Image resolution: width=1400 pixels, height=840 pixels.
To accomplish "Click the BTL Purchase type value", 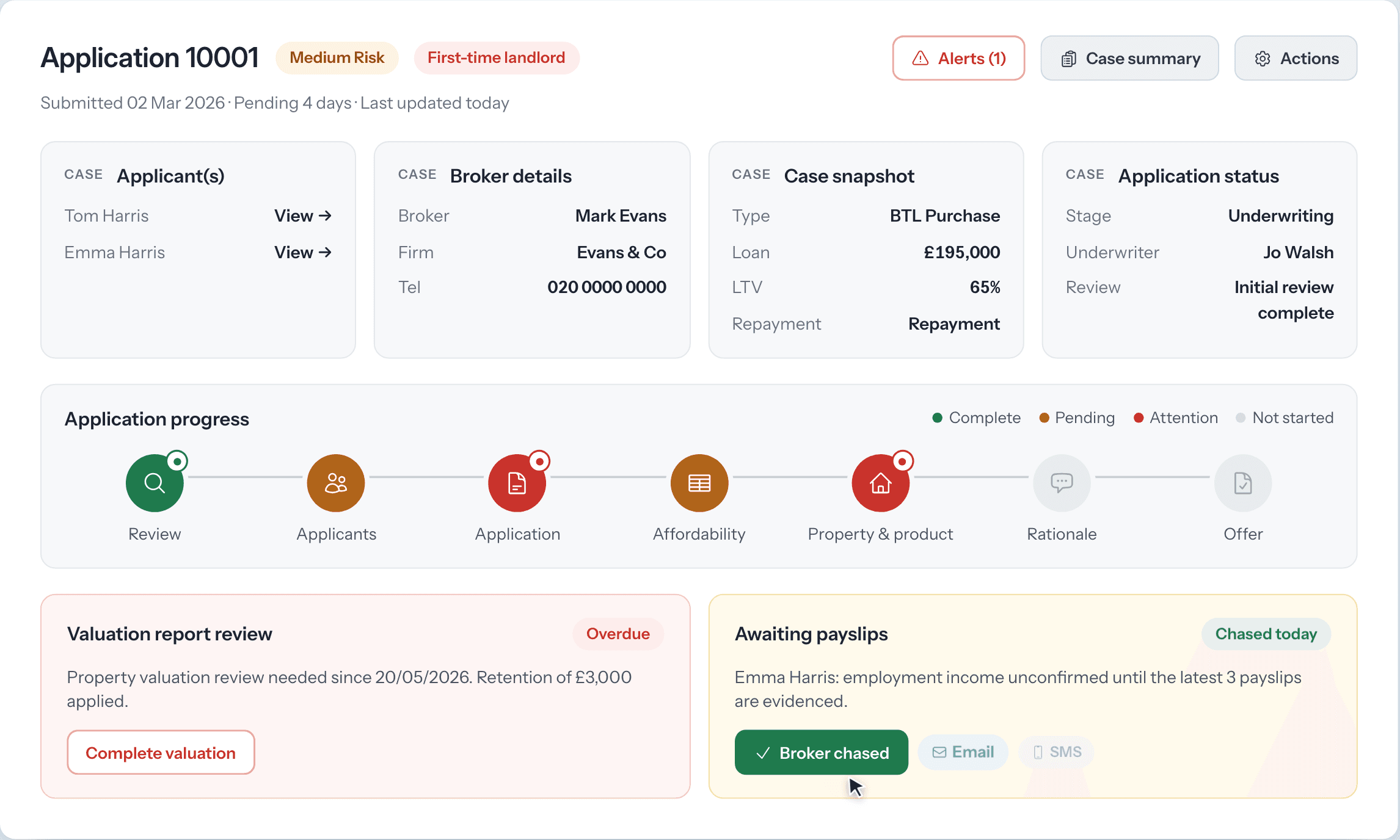I will [x=945, y=215].
